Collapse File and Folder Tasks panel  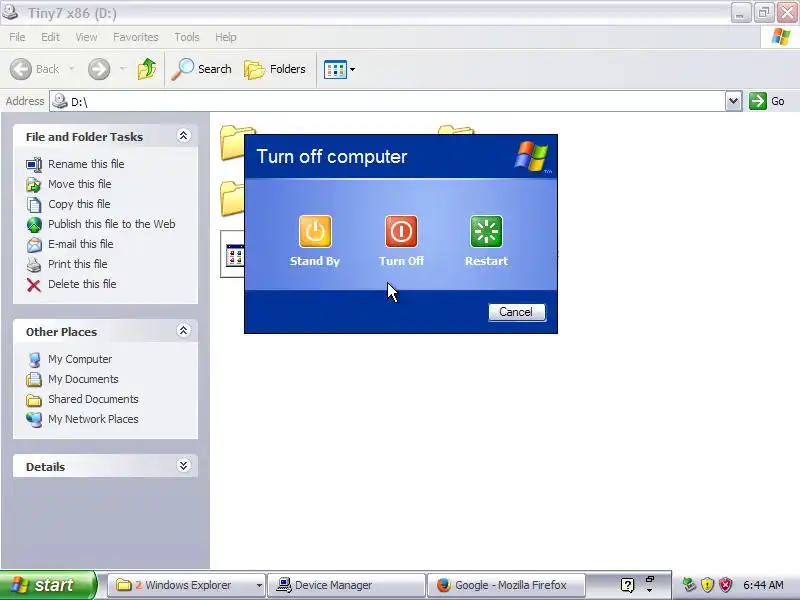[183, 136]
